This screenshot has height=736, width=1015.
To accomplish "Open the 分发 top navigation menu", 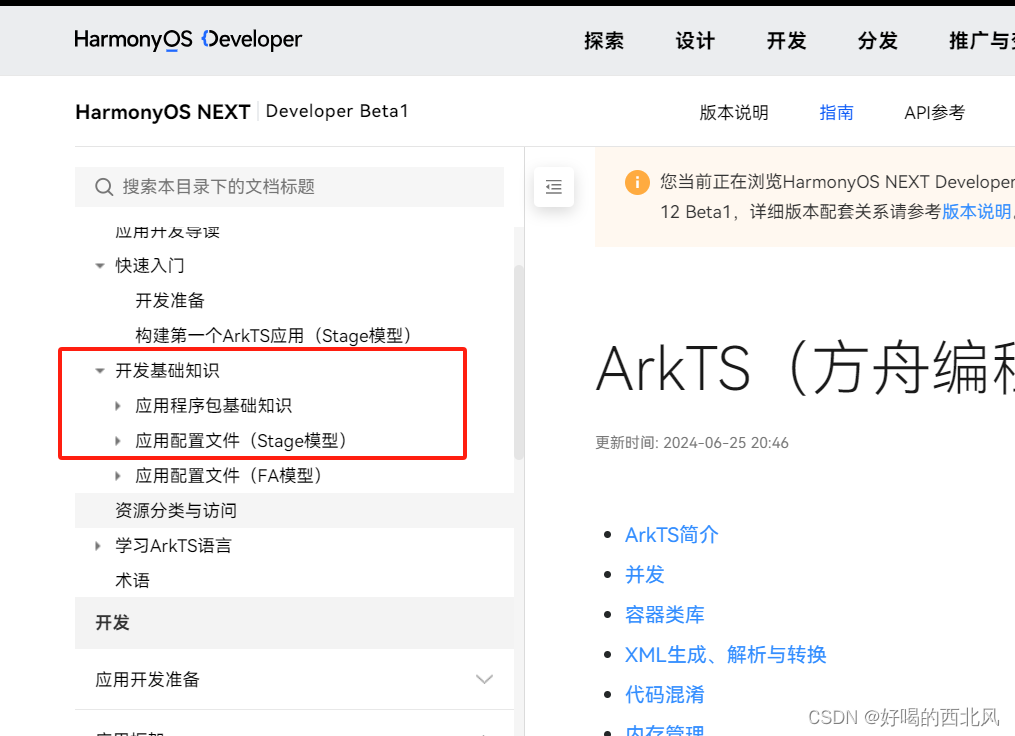I will (x=878, y=41).
